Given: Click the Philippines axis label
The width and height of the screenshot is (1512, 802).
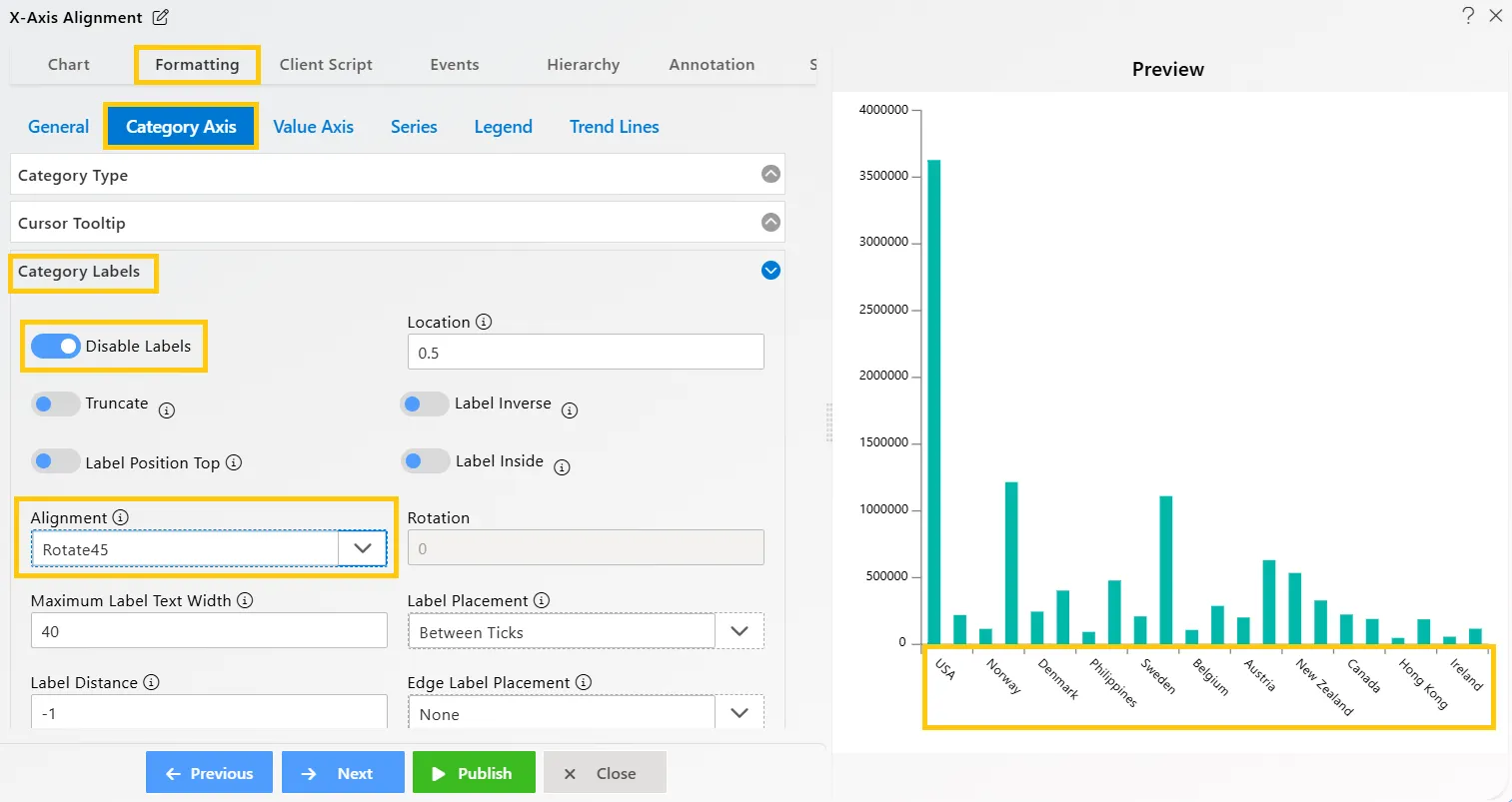Looking at the screenshot, I should (1113, 682).
